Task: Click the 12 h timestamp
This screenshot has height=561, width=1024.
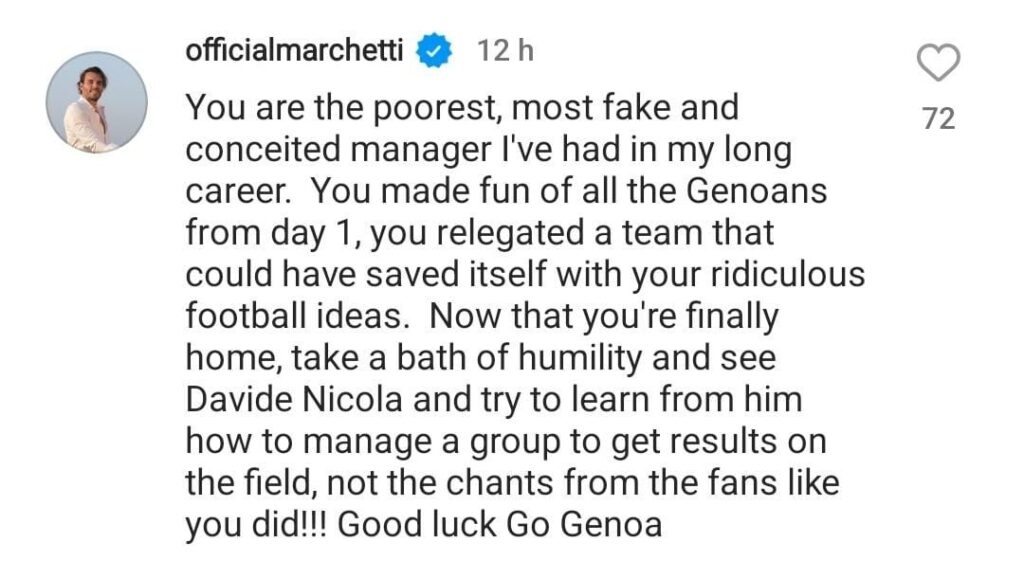Action: [x=505, y=50]
